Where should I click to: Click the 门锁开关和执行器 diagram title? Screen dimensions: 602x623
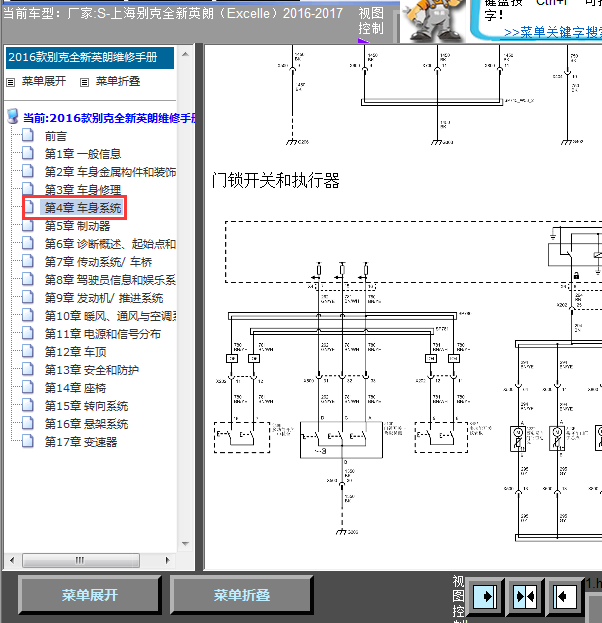tap(276, 180)
